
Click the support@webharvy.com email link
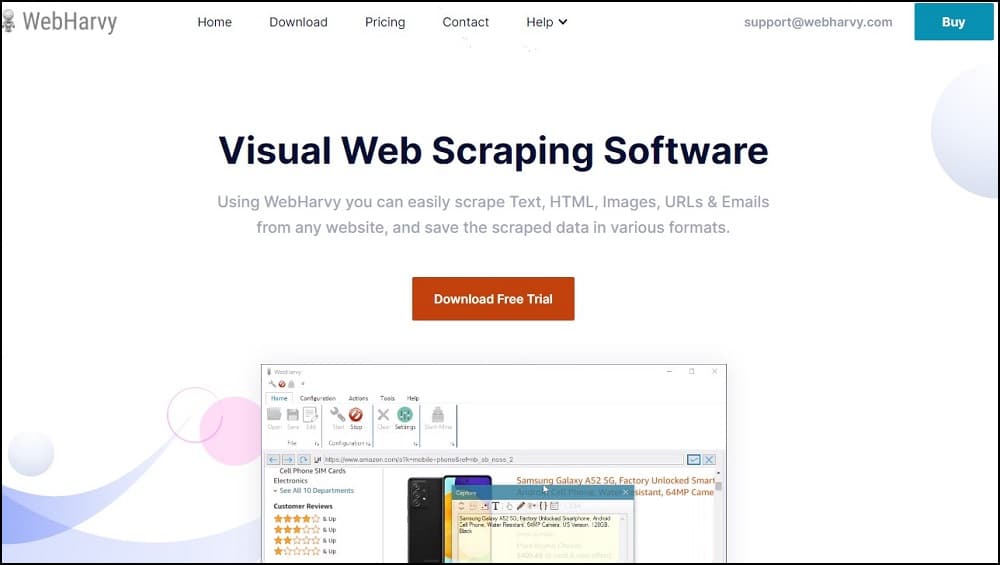pyautogui.click(x=818, y=22)
